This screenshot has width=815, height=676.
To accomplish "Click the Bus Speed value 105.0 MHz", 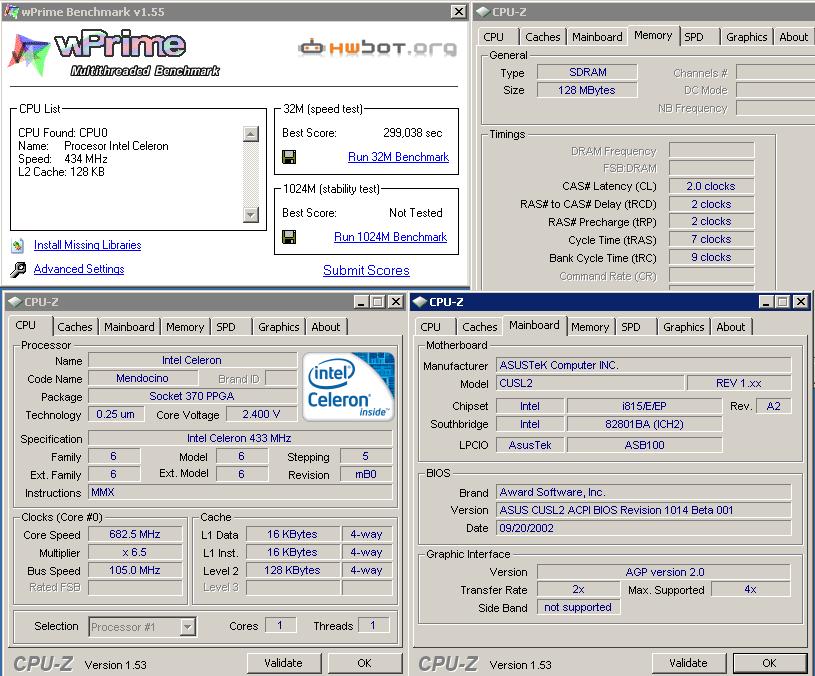I will pyautogui.click(x=135, y=571).
